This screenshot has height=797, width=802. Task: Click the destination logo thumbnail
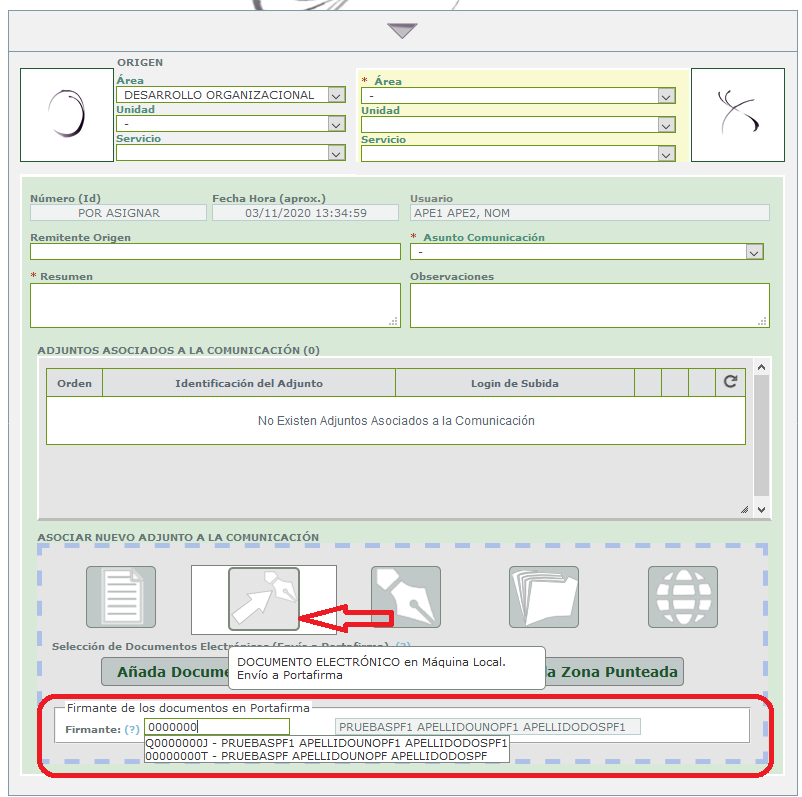tap(738, 115)
